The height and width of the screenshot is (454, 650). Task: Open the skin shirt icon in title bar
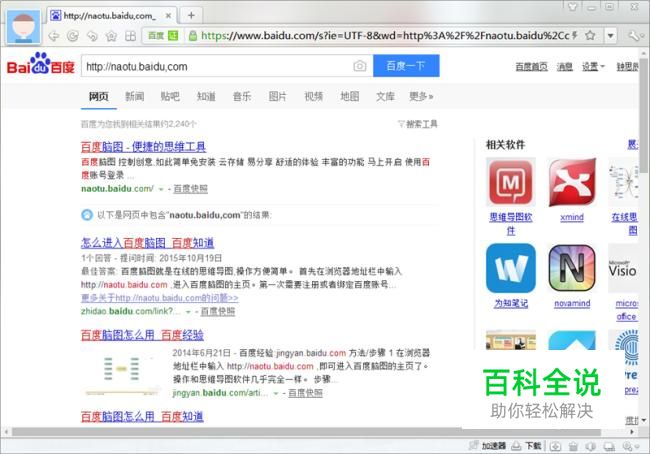click(x=572, y=7)
